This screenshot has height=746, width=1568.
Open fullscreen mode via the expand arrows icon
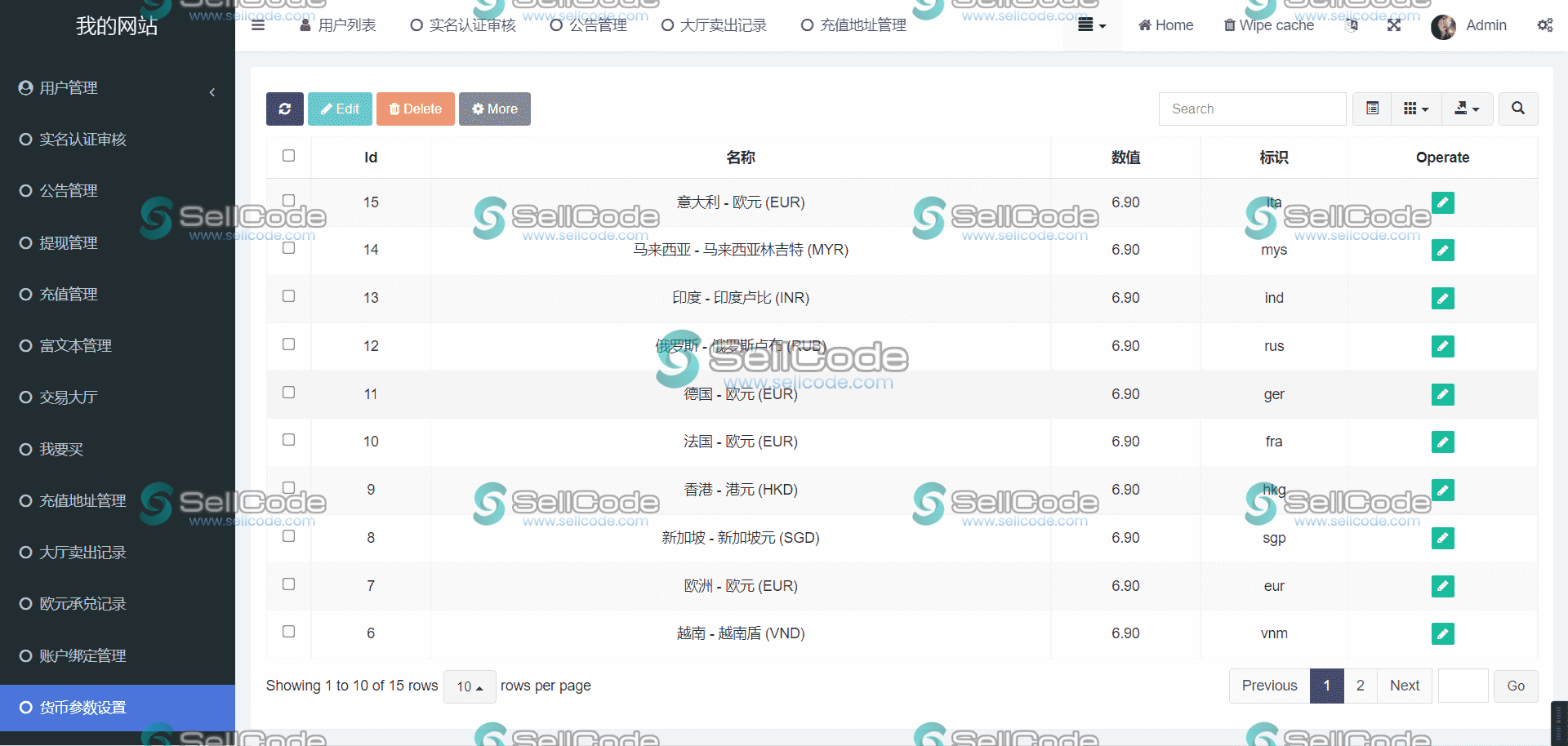tap(1394, 25)
